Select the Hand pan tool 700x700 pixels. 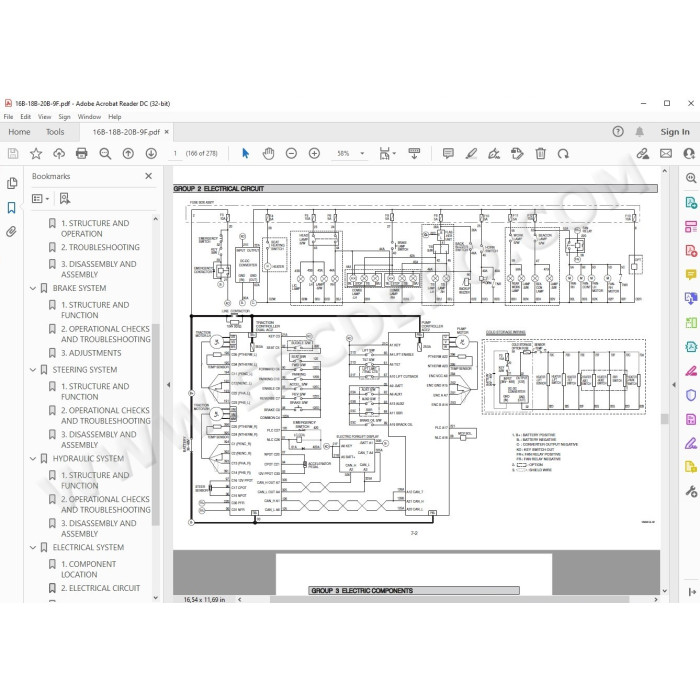(x=268, y=154)
